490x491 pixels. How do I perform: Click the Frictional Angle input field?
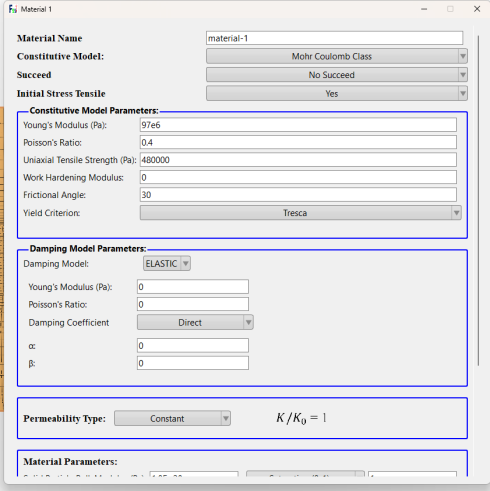[298, 195]
